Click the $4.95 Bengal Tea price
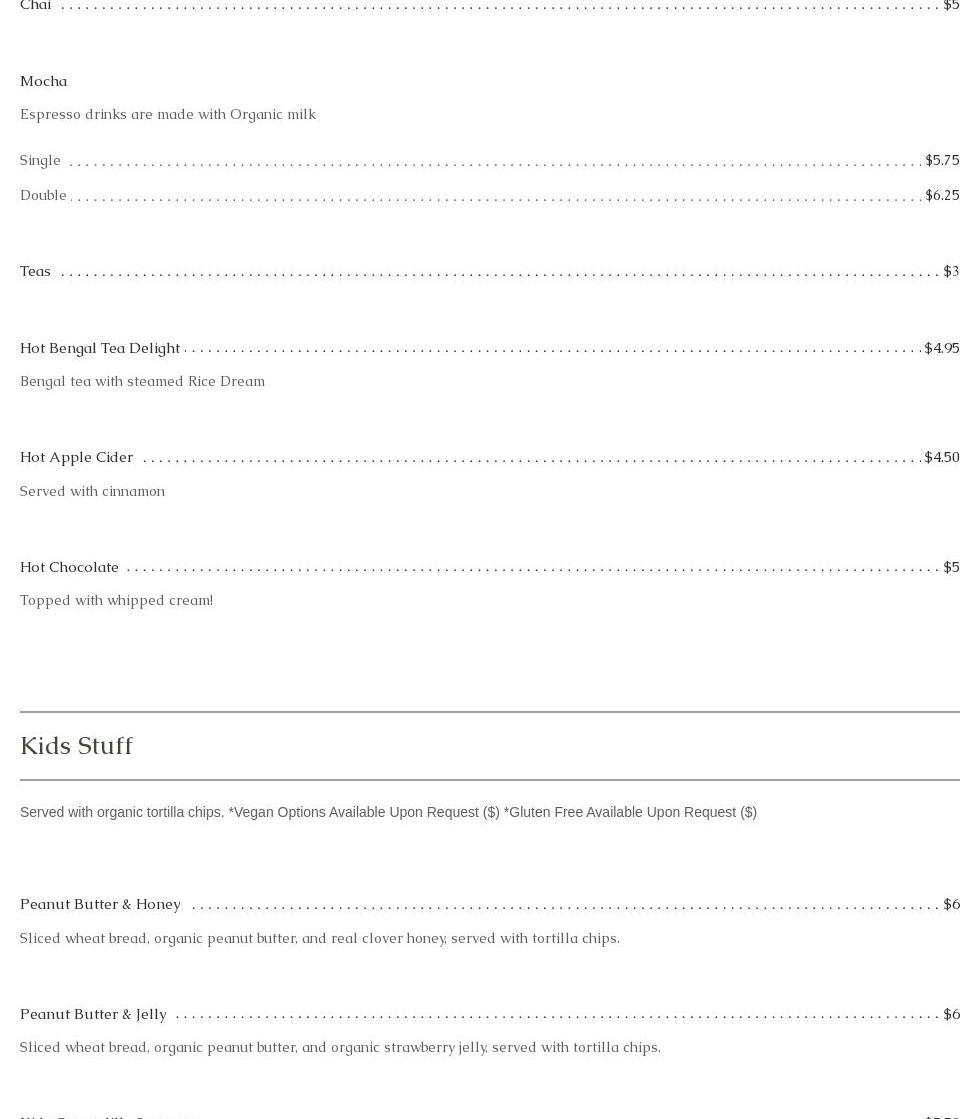 [941, 348]
